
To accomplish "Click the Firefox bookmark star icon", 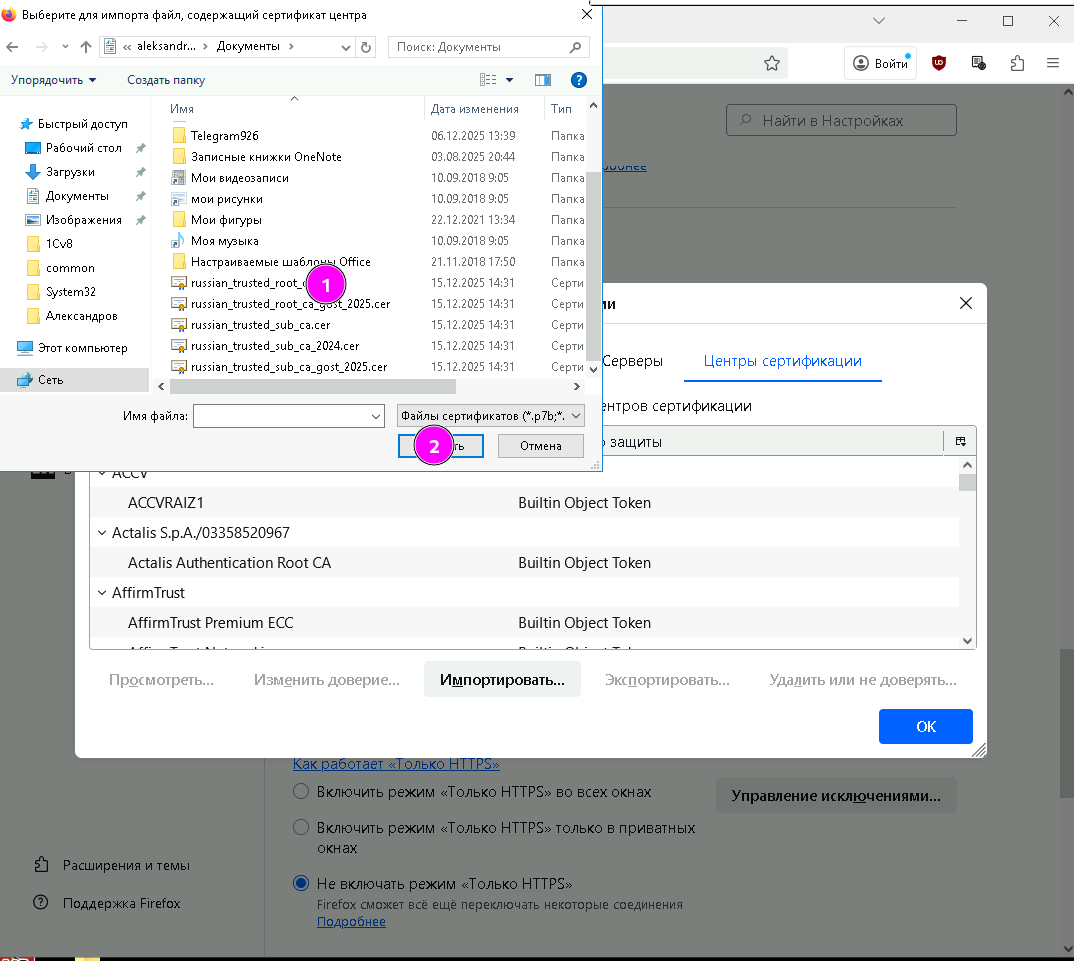I will pyautogui.click(x=771, y=63).
